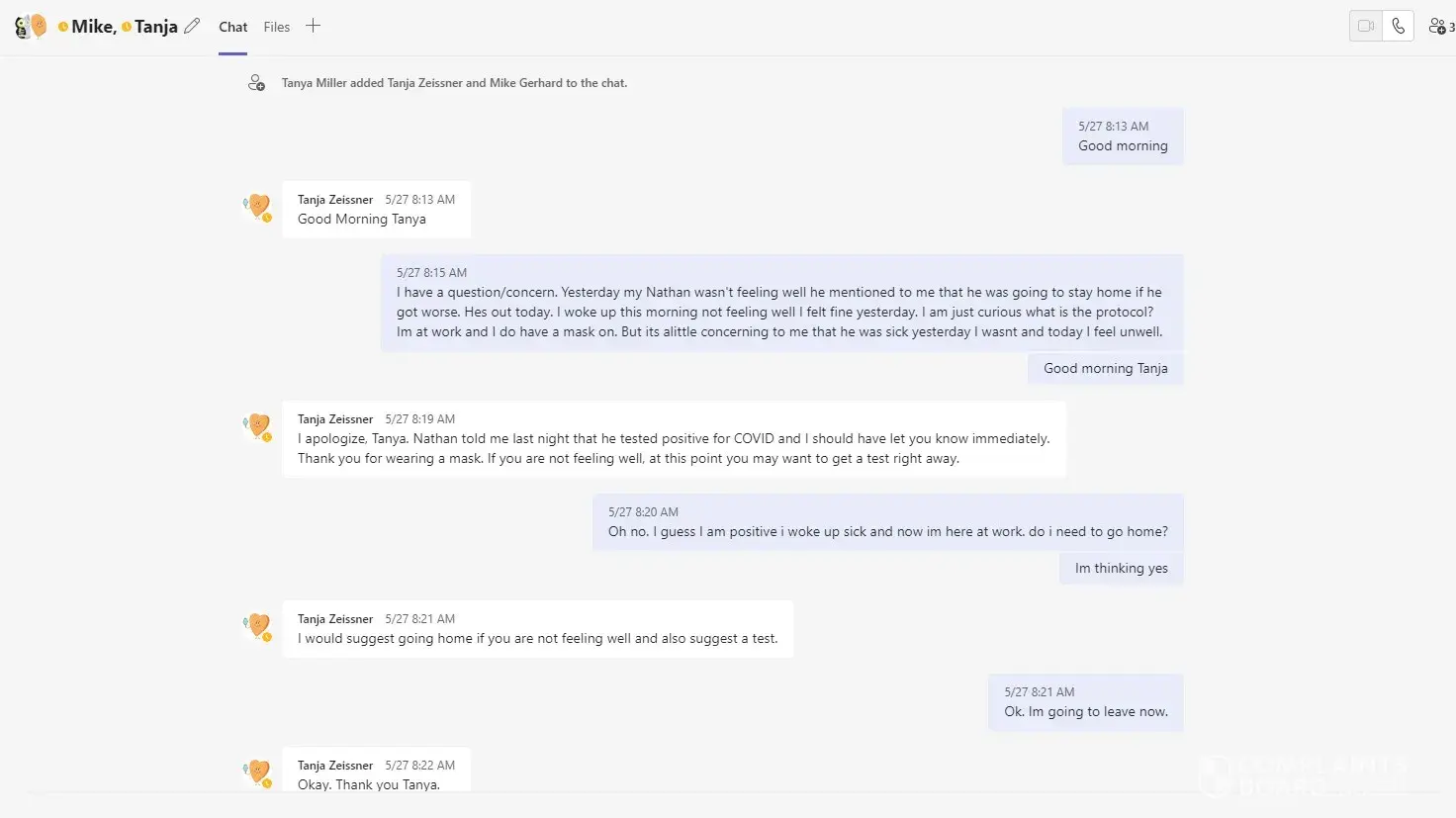Image resolution: width=1456 pixels, height=818 pixels.
Task: Switch to the Files tab
Action: point(277,27)
